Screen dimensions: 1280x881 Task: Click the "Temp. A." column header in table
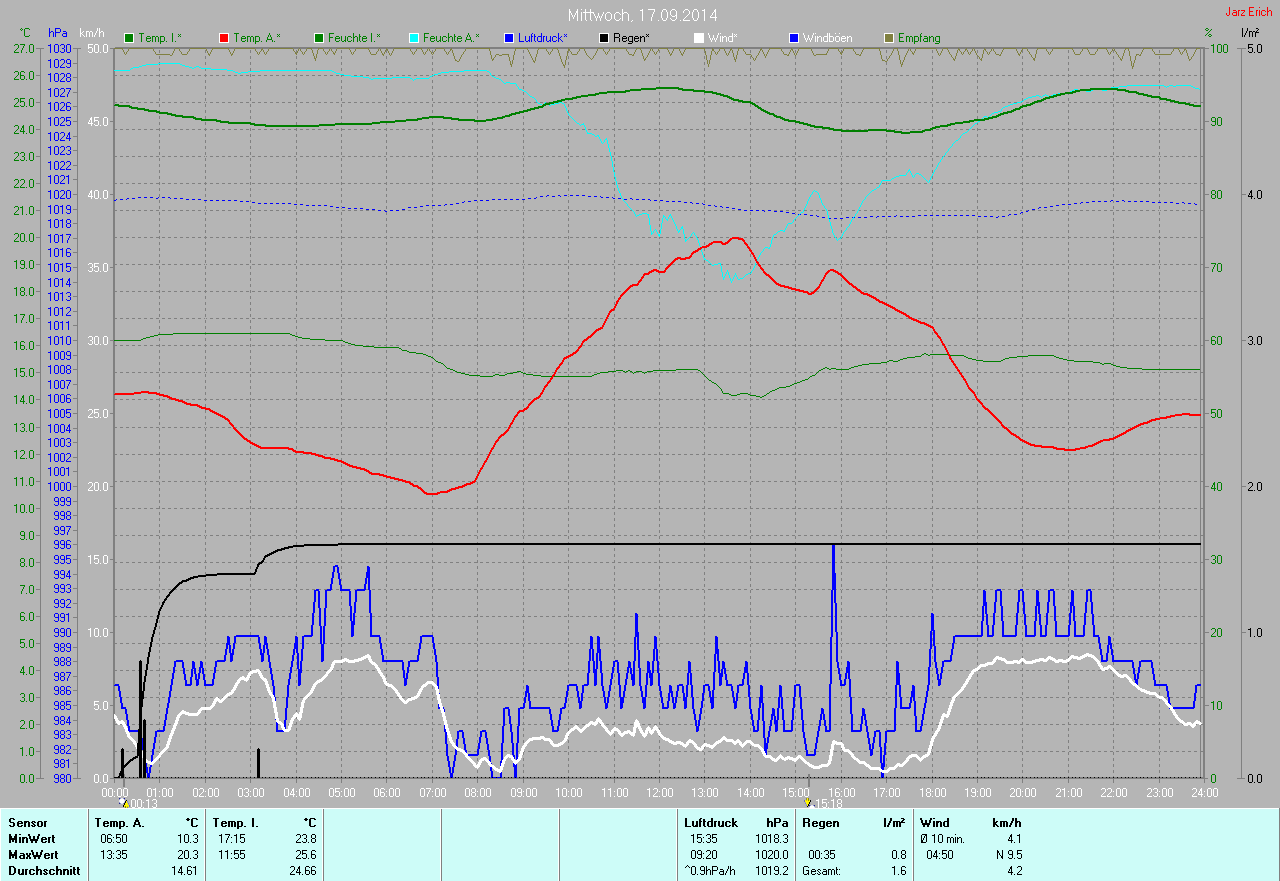tap(119, 823)
